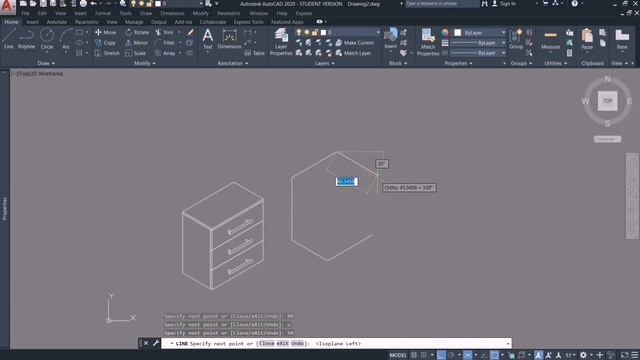Toggle object snap in status bar
The image size is (640, 360).
tap(494, 355)
